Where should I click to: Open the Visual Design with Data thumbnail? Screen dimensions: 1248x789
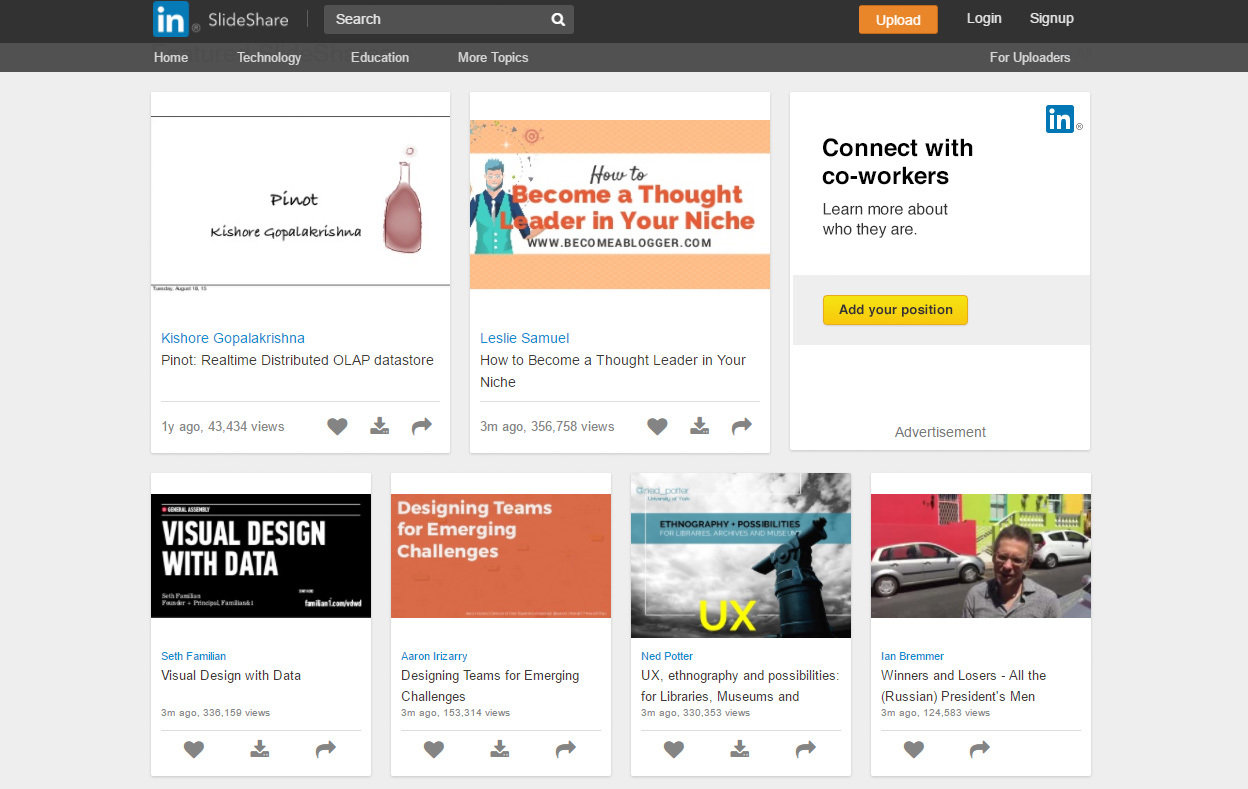261,555
